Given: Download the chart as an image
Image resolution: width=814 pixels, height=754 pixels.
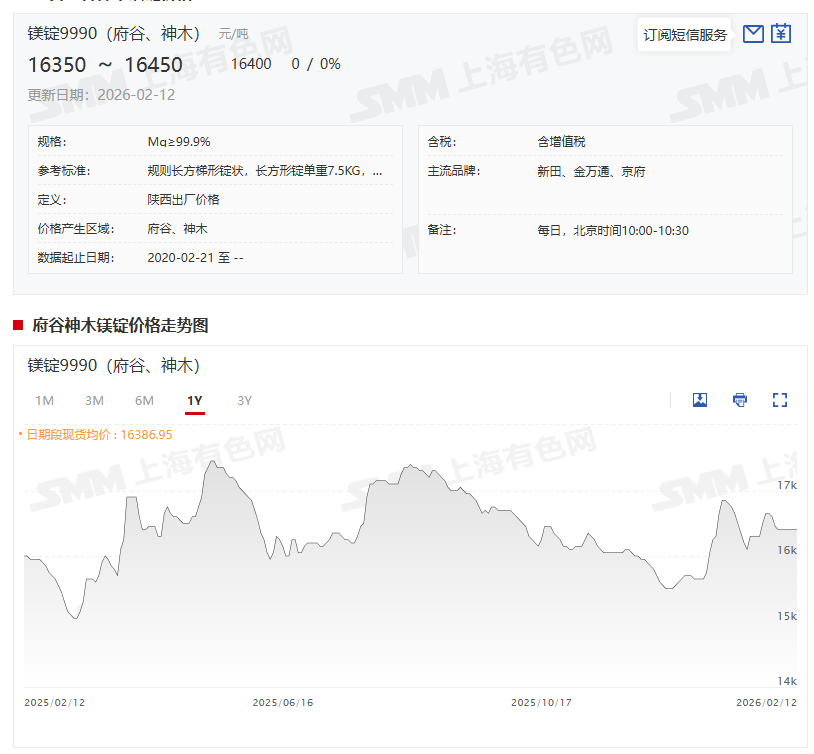Looking at the screenshot, I should coord(700,400).
